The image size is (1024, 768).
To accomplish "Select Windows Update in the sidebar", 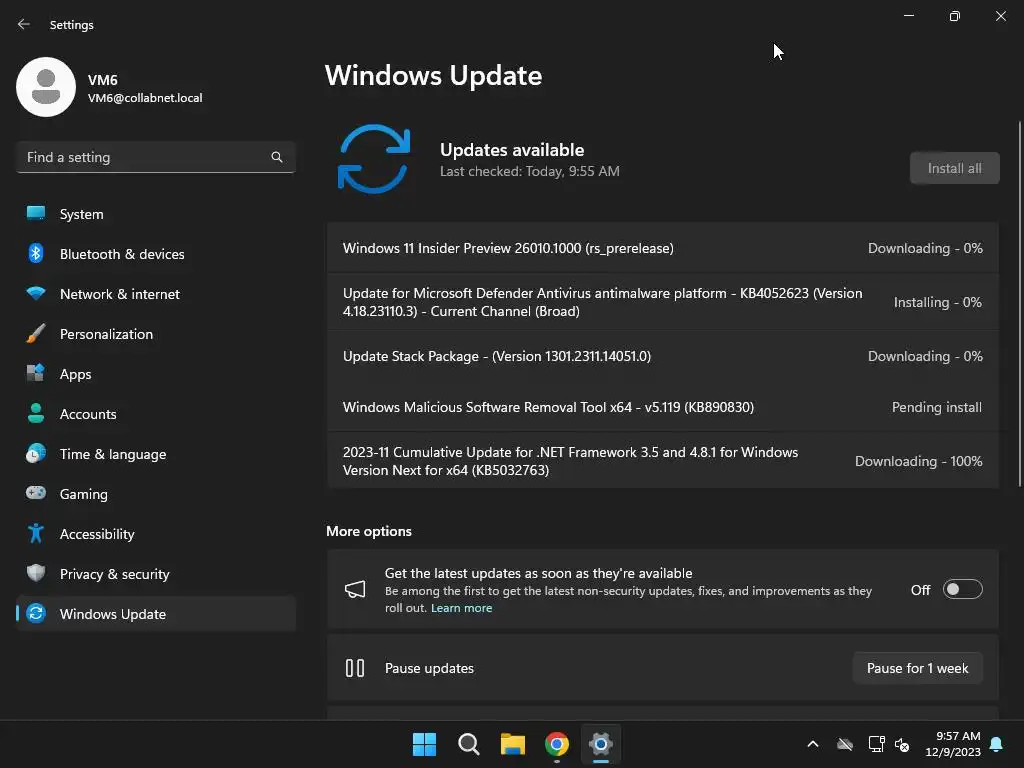I will (155, 614).
